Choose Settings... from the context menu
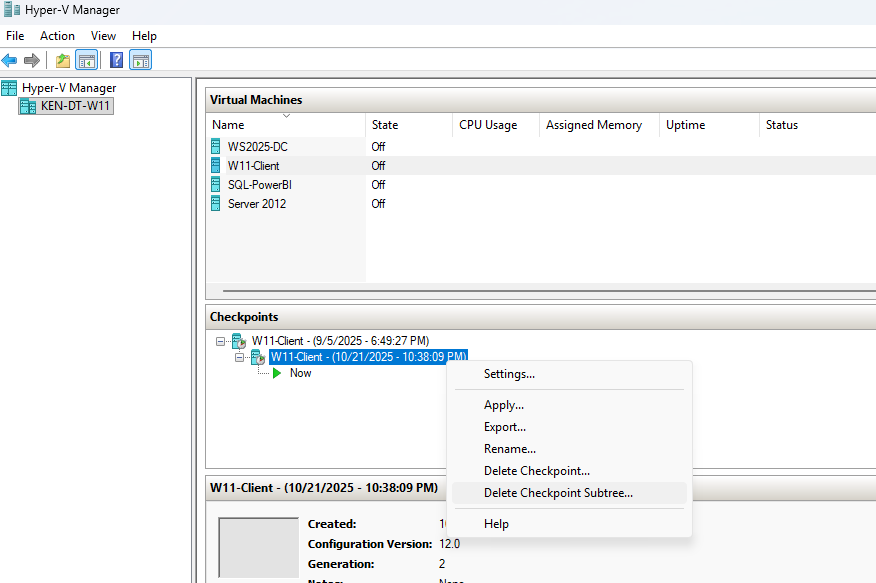The image size is (876, 583). pos(569,374)
